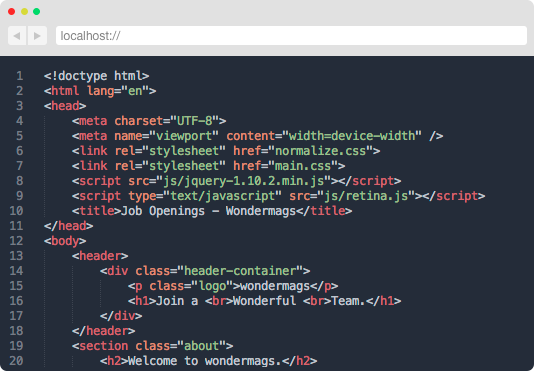This screenshot has width=534, height=371.
Task: Click the red close window dot
Action: click(x=11, y=12)
